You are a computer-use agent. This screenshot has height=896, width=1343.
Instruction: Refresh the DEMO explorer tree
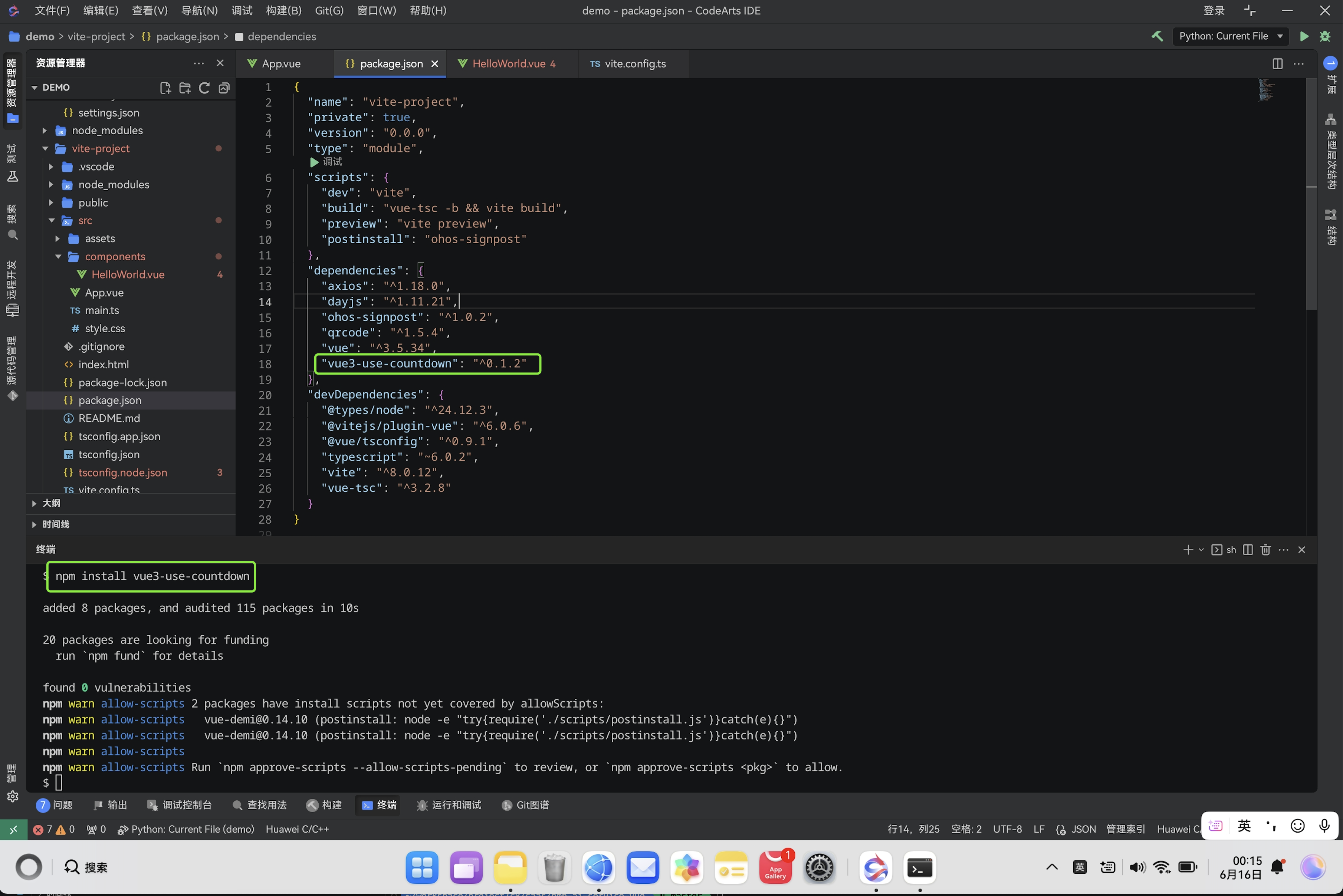tap(204, 88)
